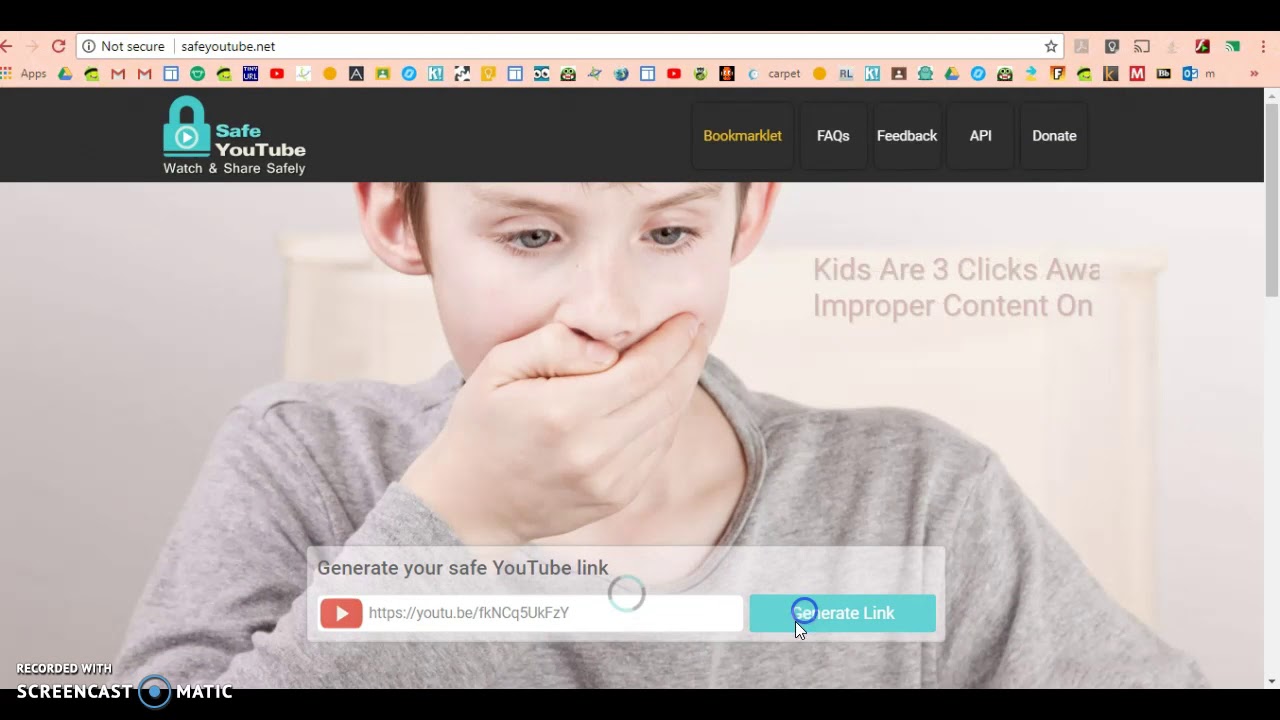The image size is (1280, 720).
Task: Open the API page
Action: coord(980,136)
